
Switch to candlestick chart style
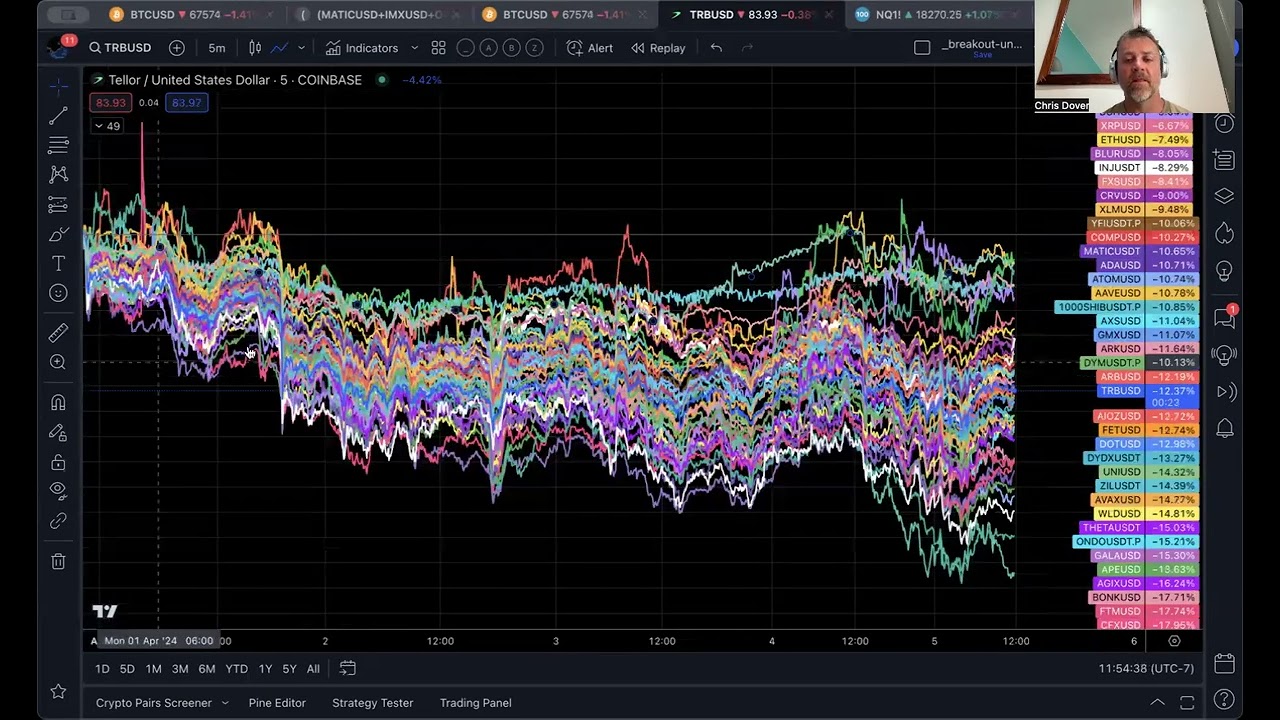(x=255, y=48)
